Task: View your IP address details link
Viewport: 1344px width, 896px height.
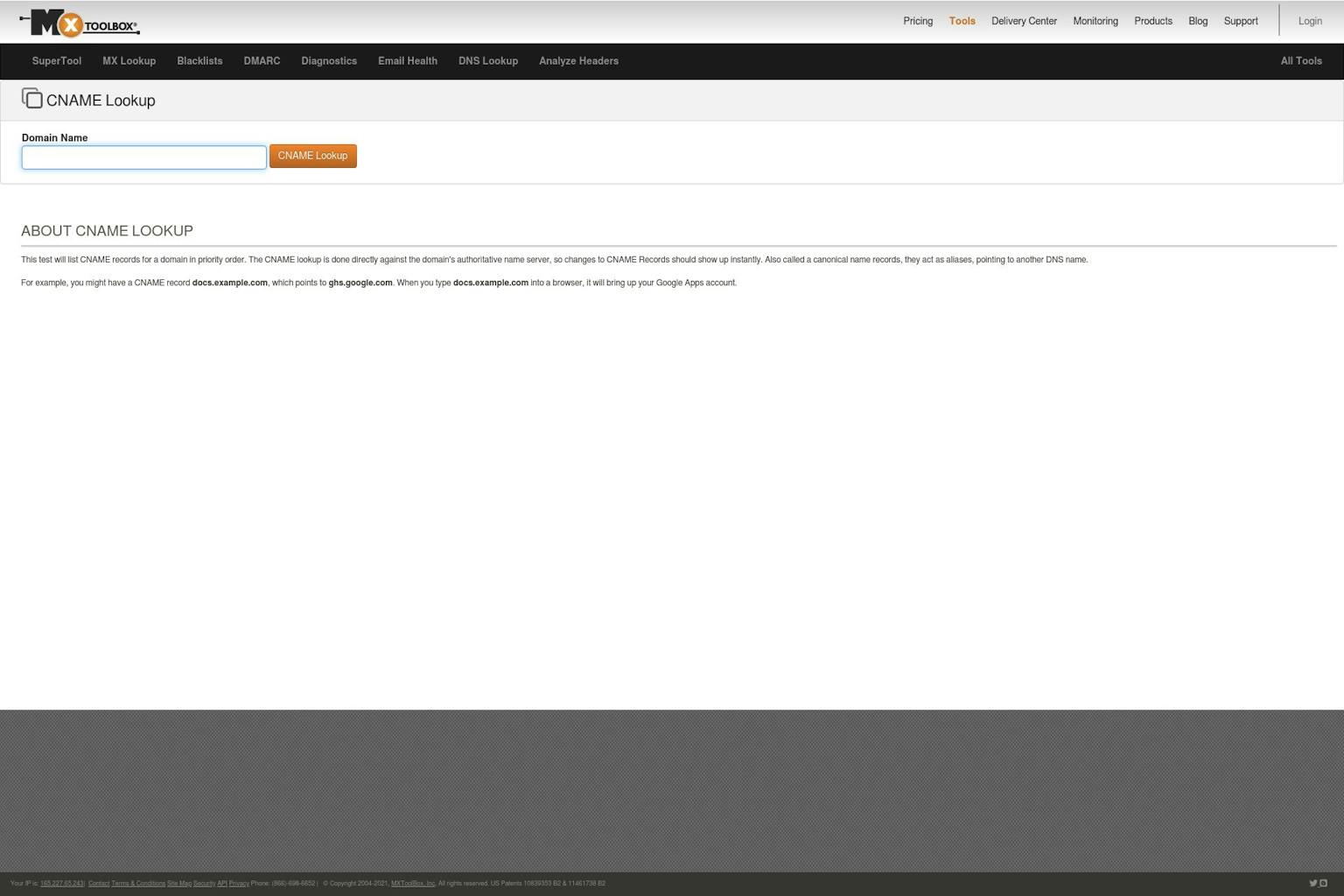Action: (61, 883)
